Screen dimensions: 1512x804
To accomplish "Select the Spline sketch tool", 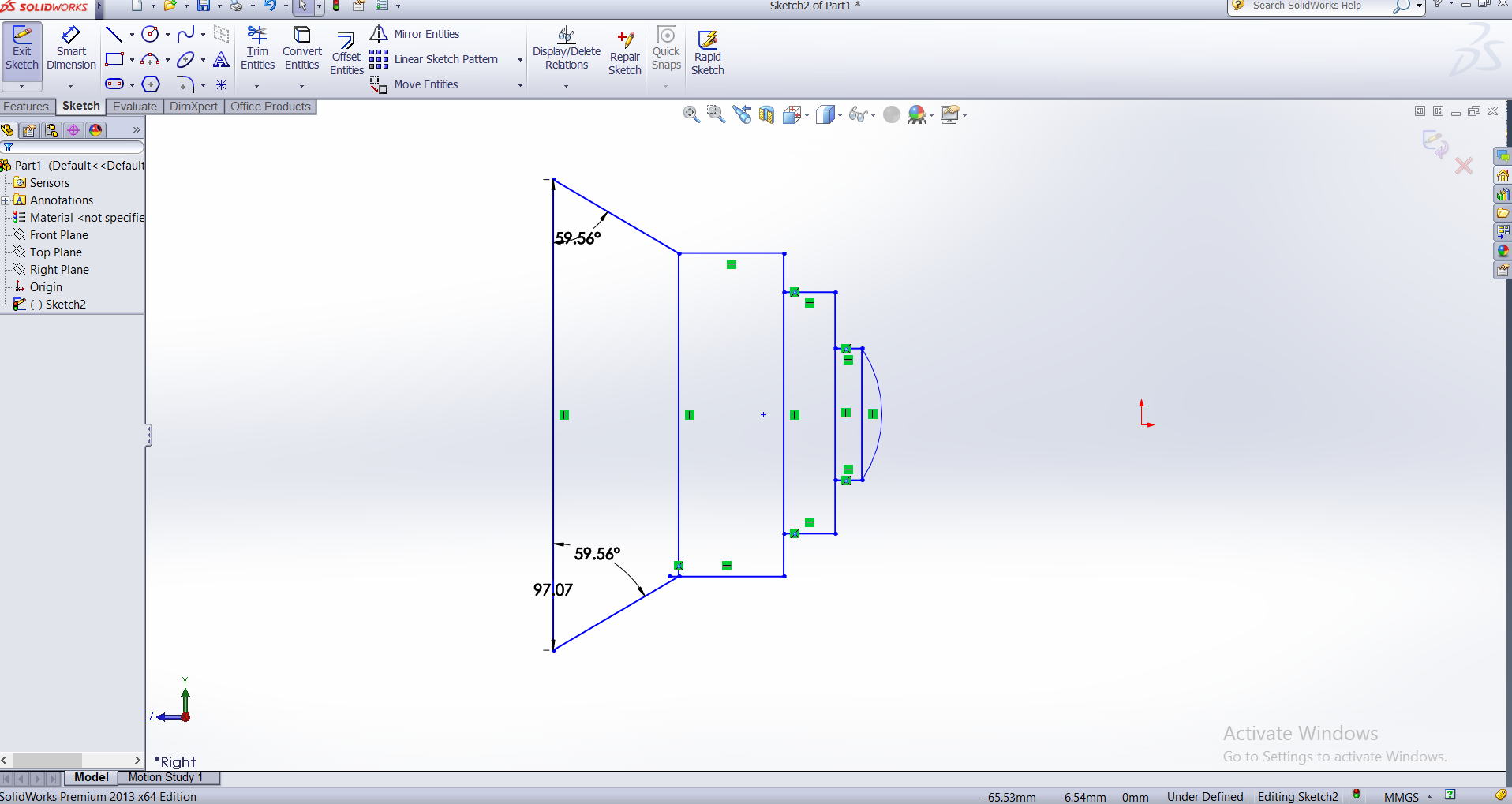I will (186, 34).
